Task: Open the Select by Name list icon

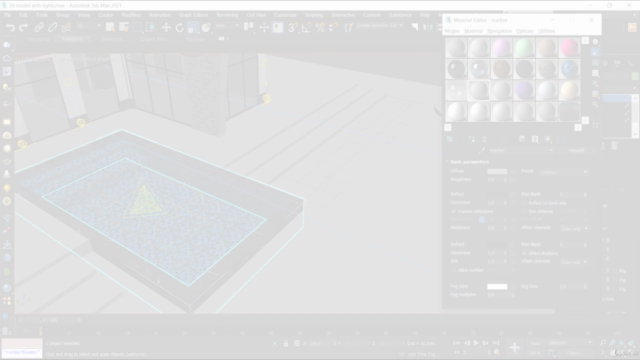Action: 124,27
